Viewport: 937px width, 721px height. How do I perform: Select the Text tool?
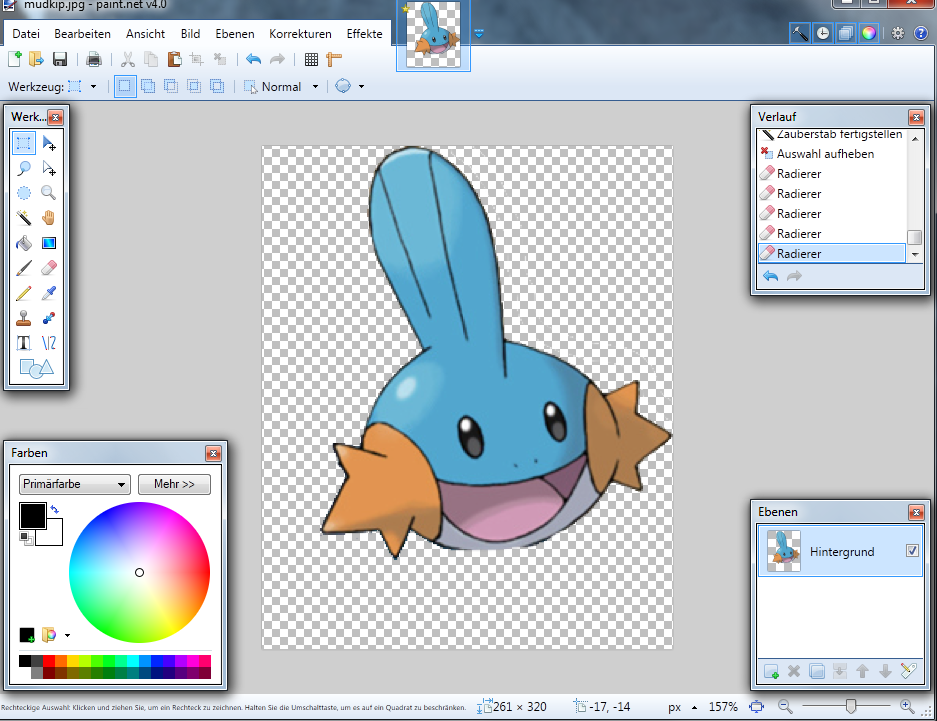(x=24, y=343)
